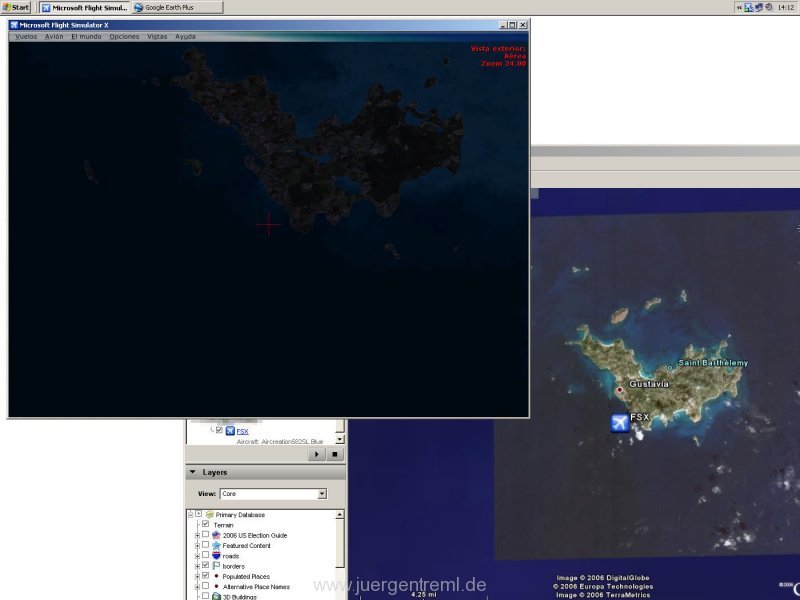
Task: Uncheck the Populated Places layer
Action: coord(205,575)
